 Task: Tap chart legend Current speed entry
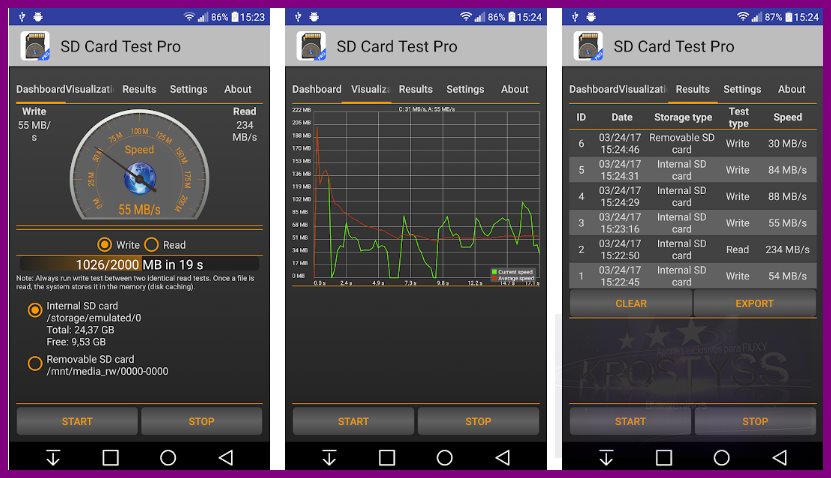pos(512,272)
